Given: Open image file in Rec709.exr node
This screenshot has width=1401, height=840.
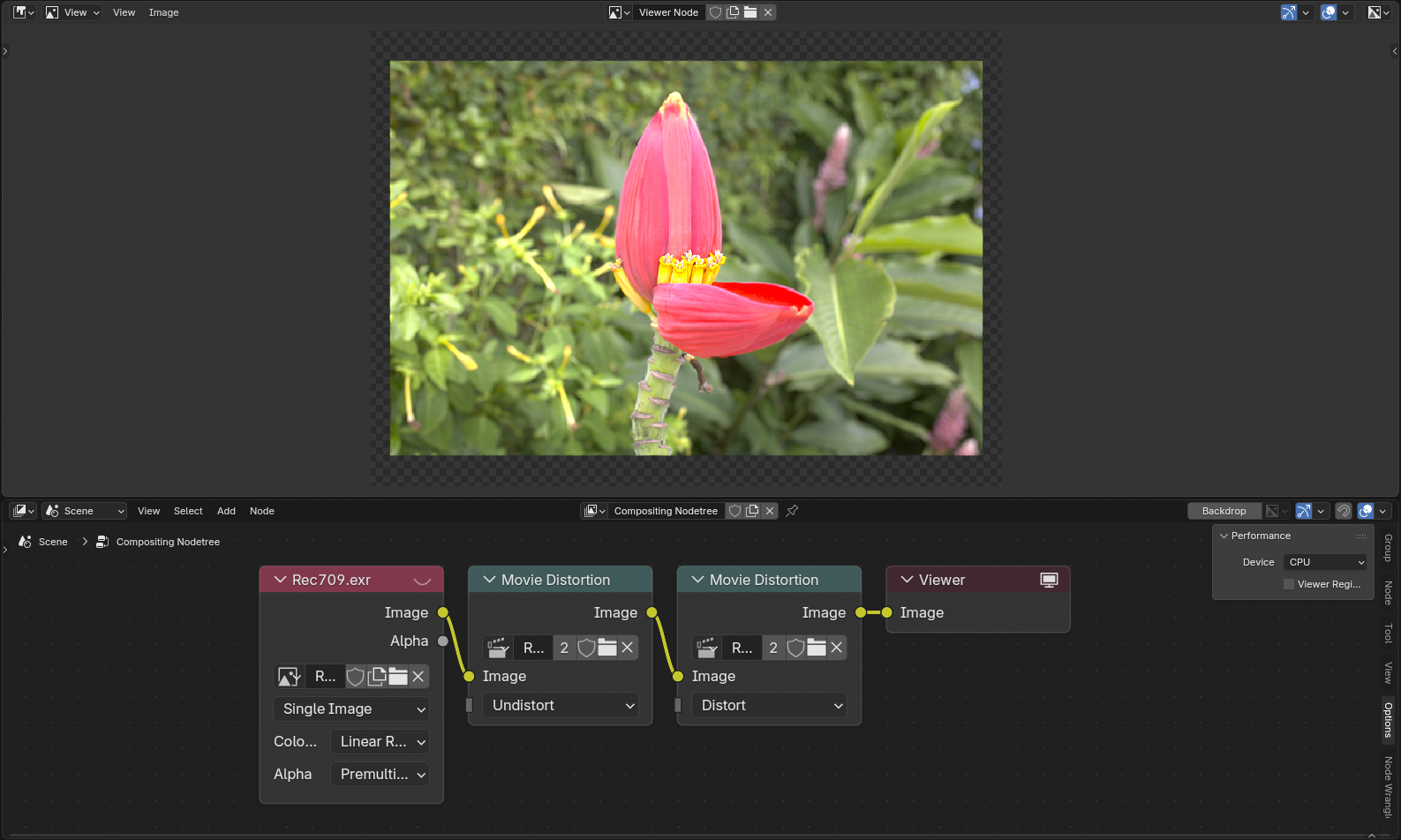Looking at the screenshot, I should tap(398, 677).
